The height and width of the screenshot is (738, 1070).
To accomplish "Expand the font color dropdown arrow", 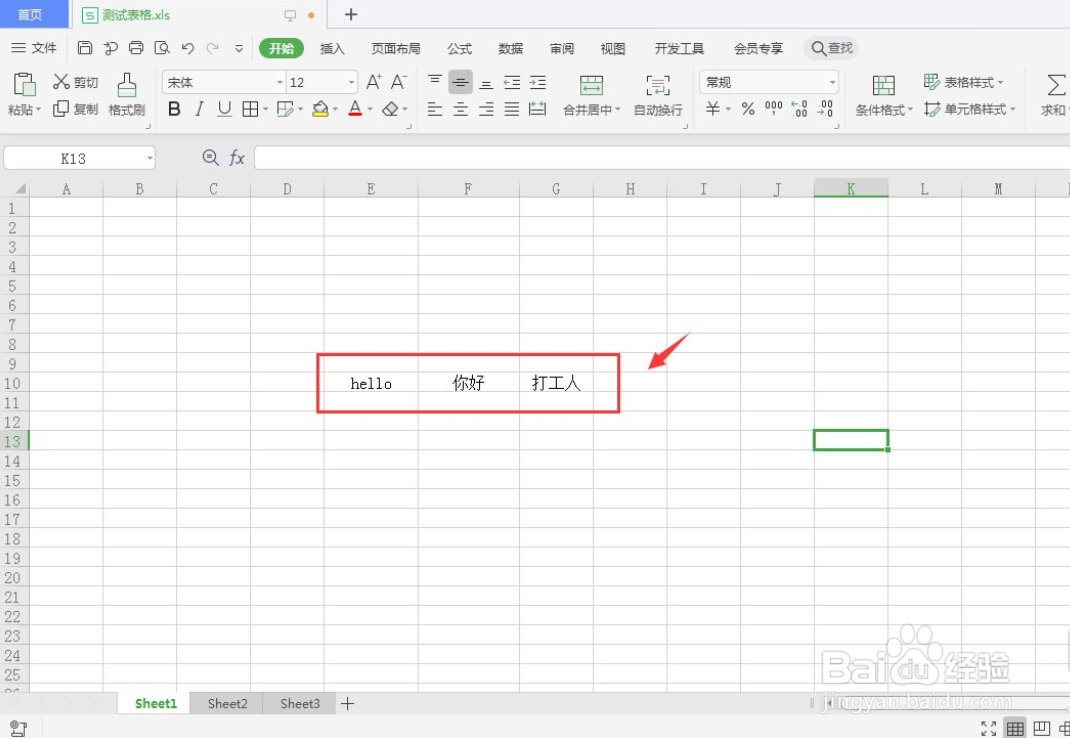I will pos(371,110).
